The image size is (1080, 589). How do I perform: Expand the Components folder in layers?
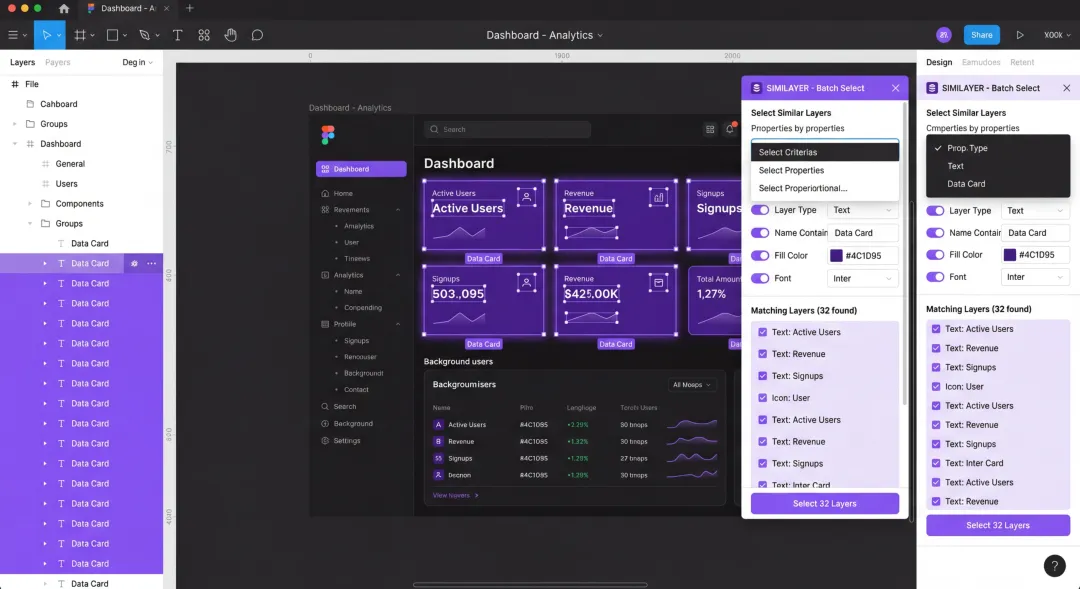pos(30,204)
